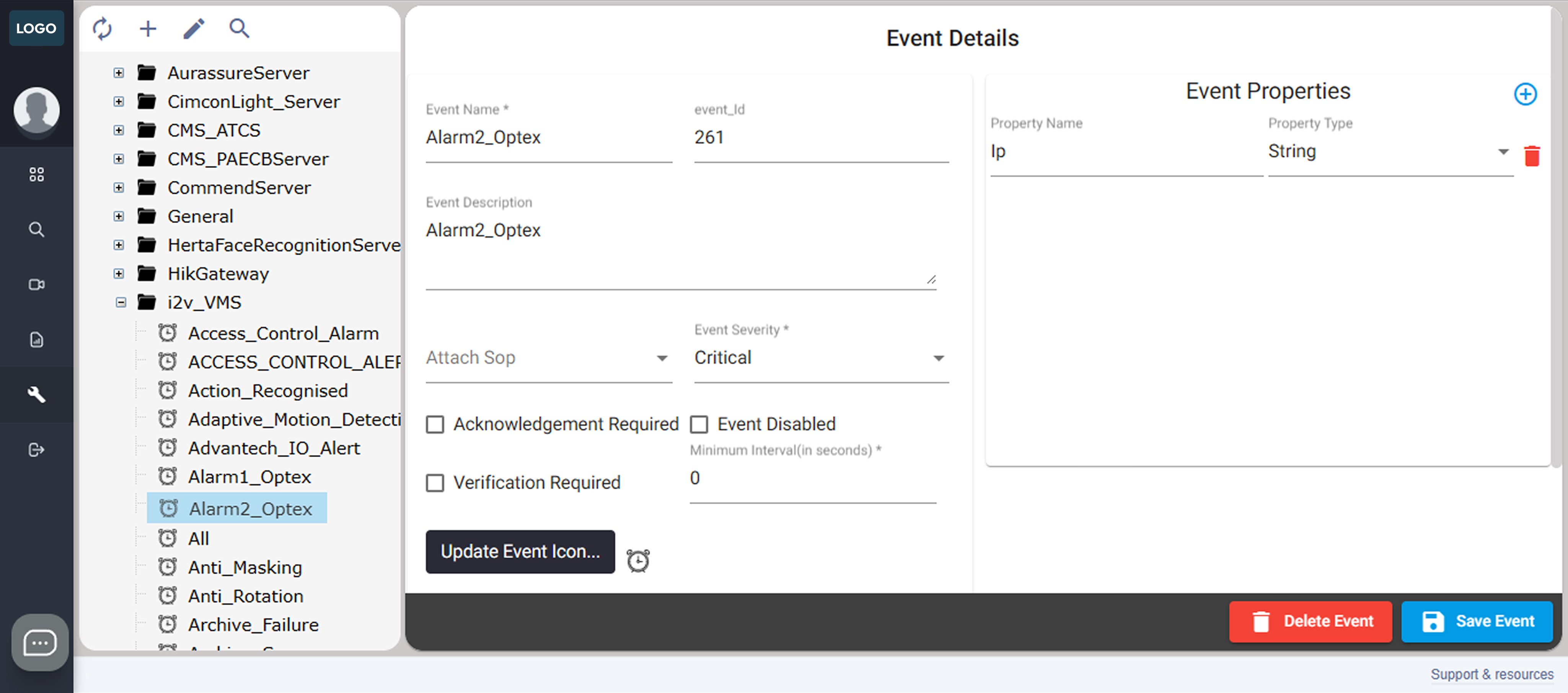
Task: Click the magnifier search icon above tree
Action: pos(239,29)
